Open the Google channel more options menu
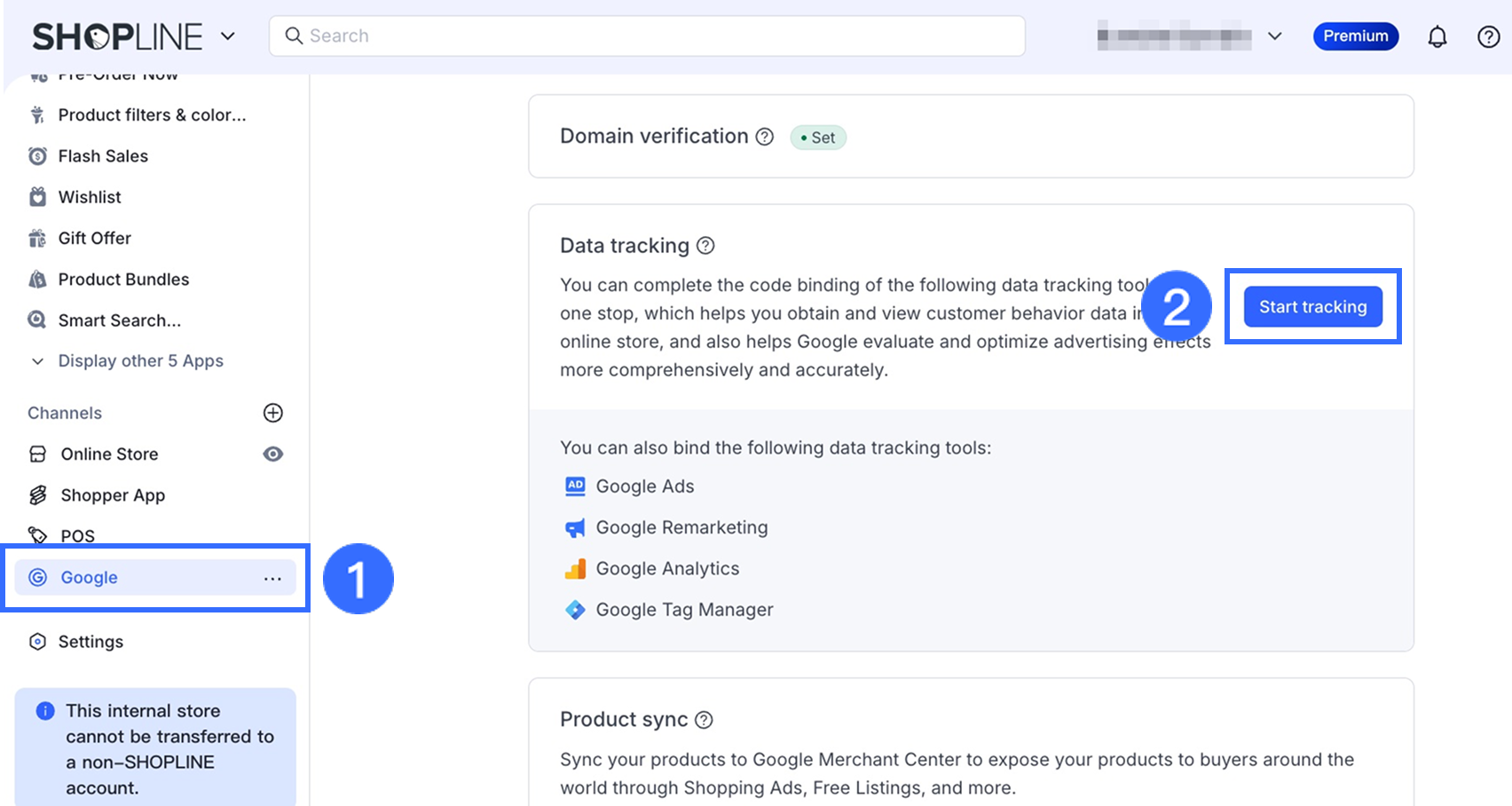 pos(272,578)
